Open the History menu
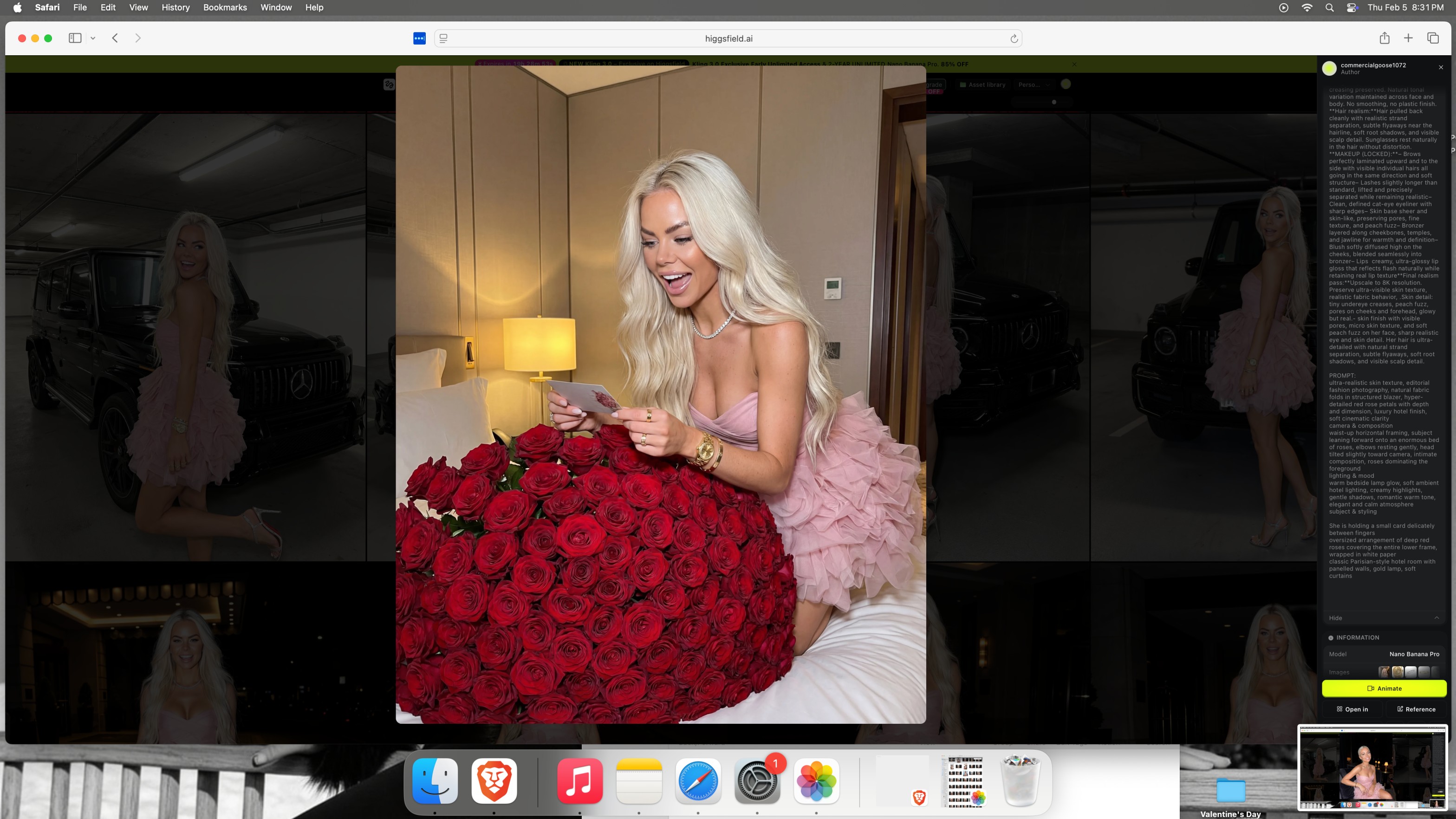Image resolution: width=1456 pixels, height=819 pixels. tap(175, 7)
